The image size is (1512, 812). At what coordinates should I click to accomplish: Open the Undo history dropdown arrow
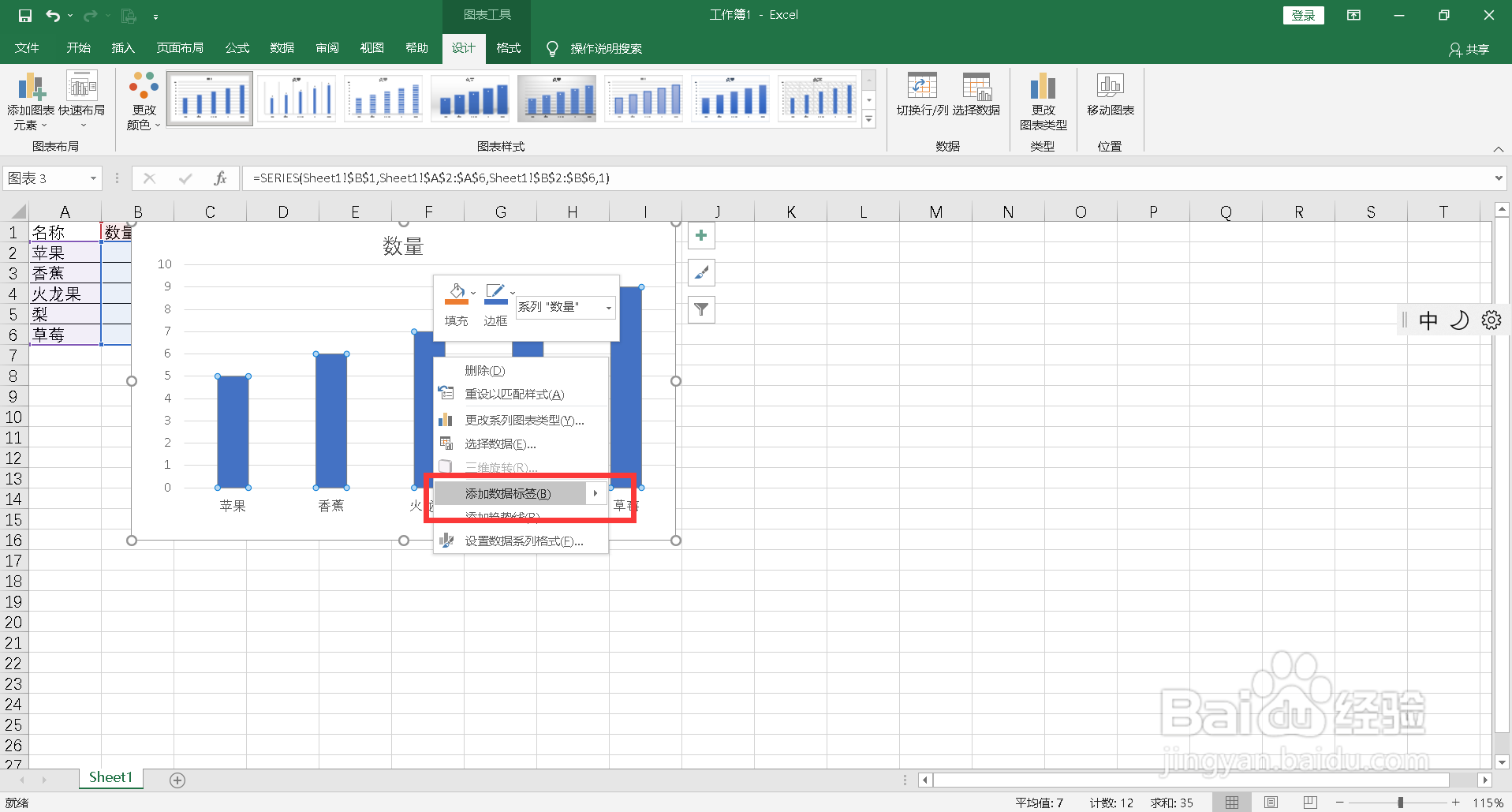tap(70, 16)
